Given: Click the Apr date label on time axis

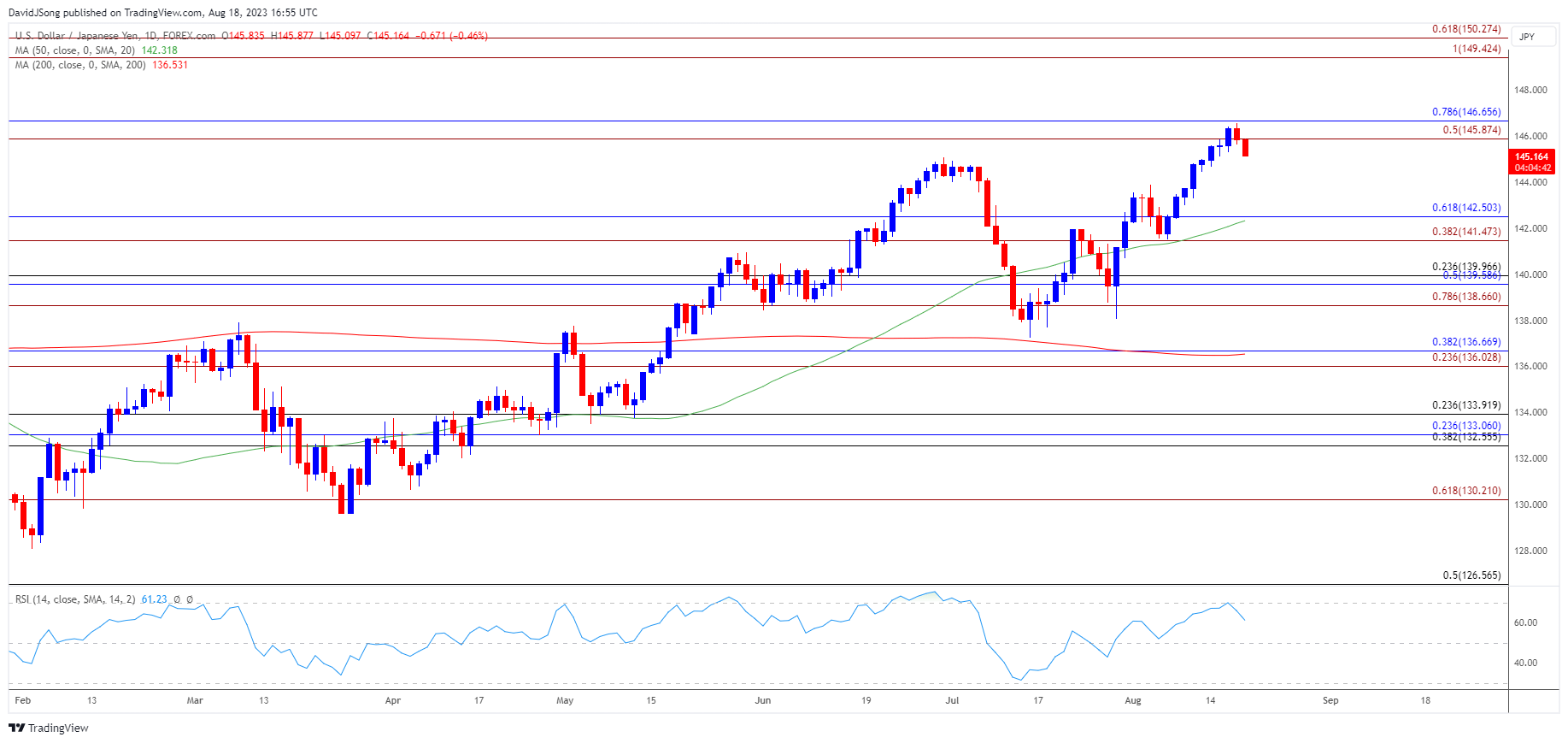Looking at the screenshot, I should [393, 700].
